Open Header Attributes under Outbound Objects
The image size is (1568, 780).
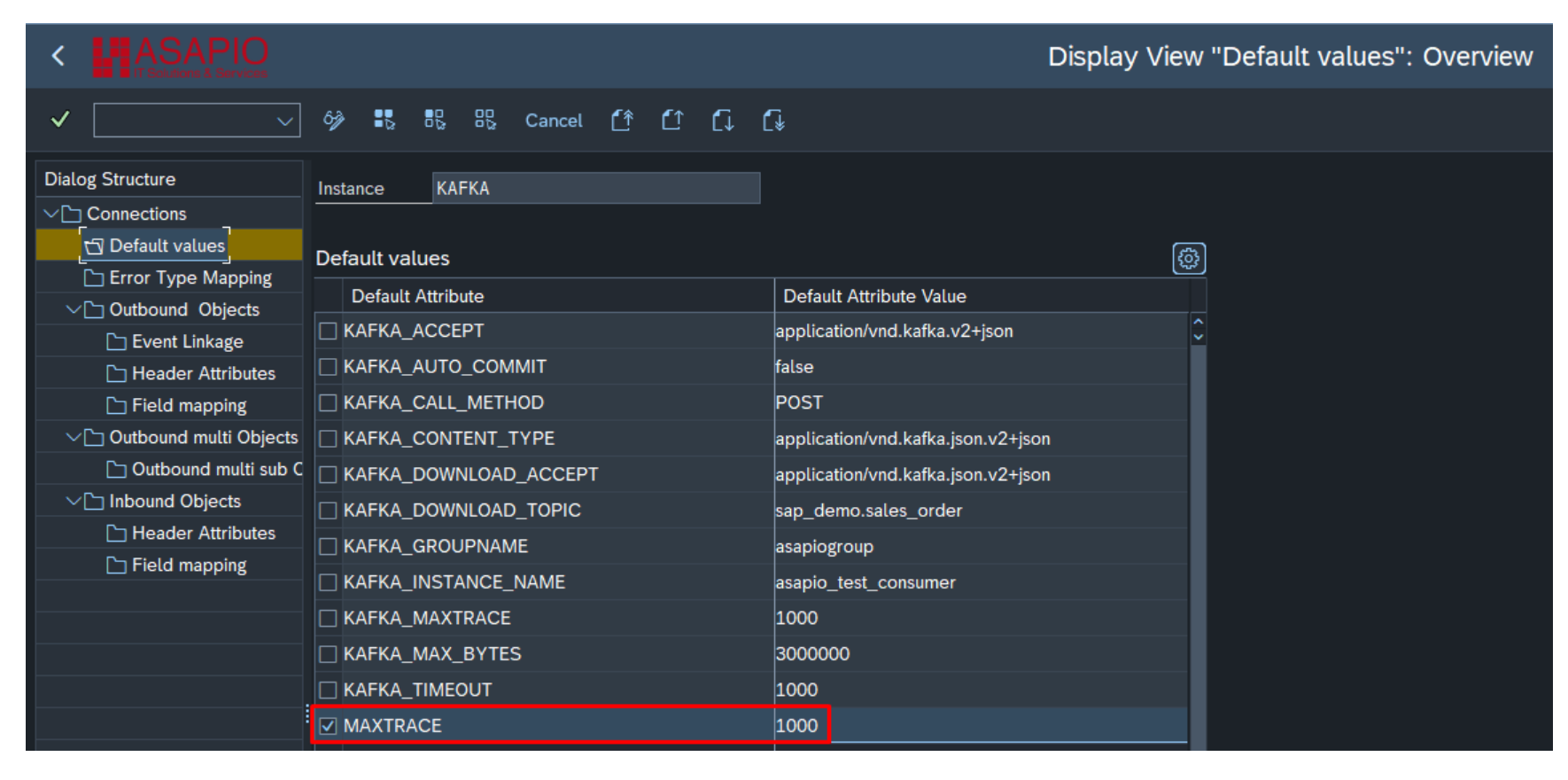(204, 373)
